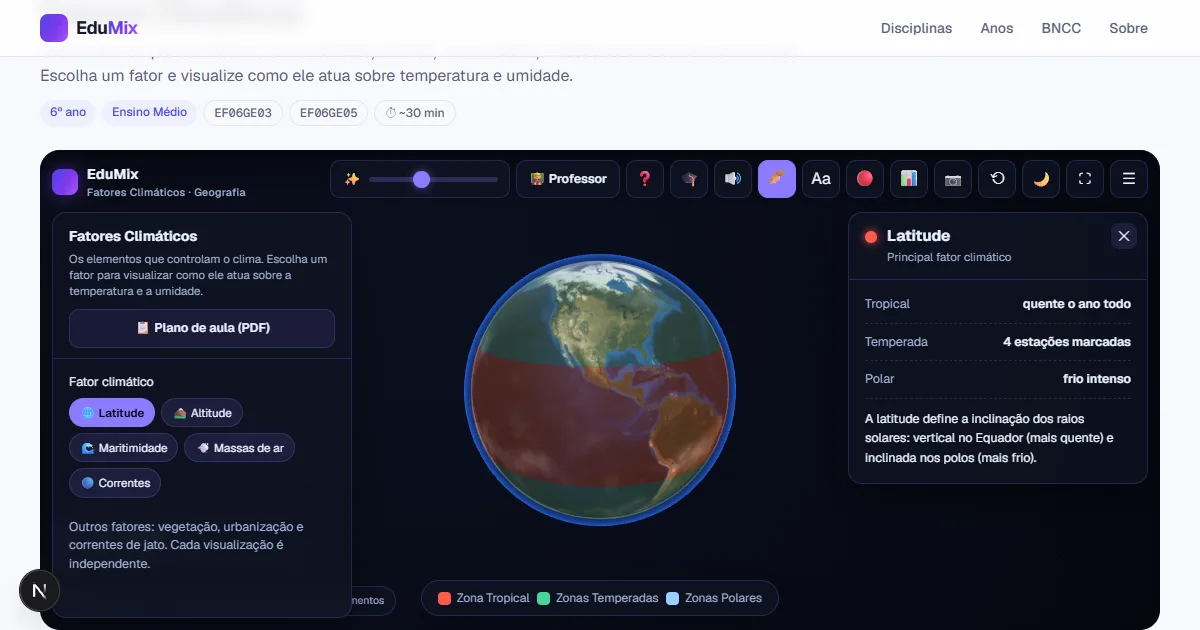The width and height of the screenshot is (1200, 630).
Task: Close the Latitude info panel
Action: click(1124, 236)
